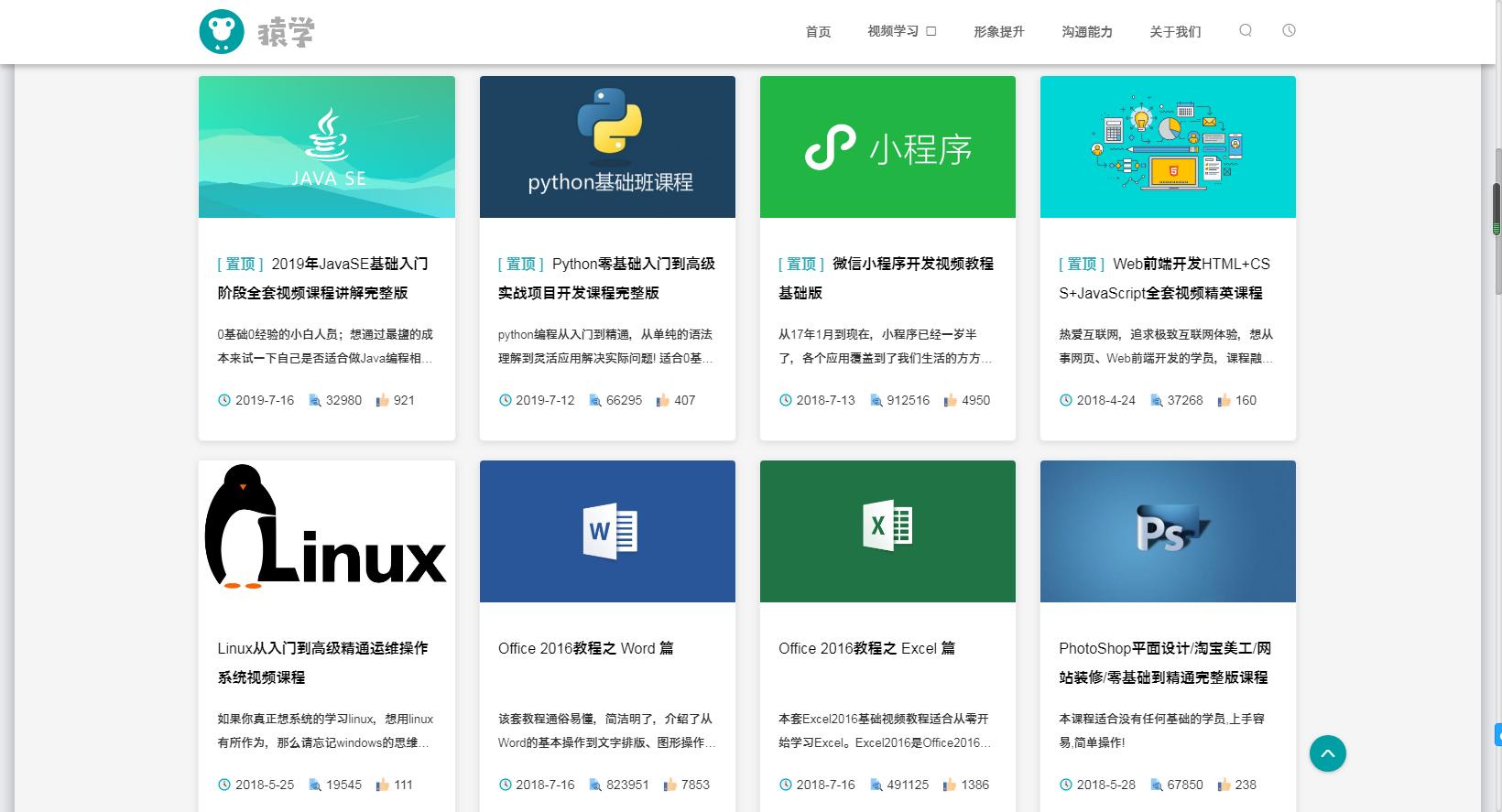Screen dimensions: 1502x812
Task: Click the clock icon beside date 2019-7-16
Action: [224, 400]
